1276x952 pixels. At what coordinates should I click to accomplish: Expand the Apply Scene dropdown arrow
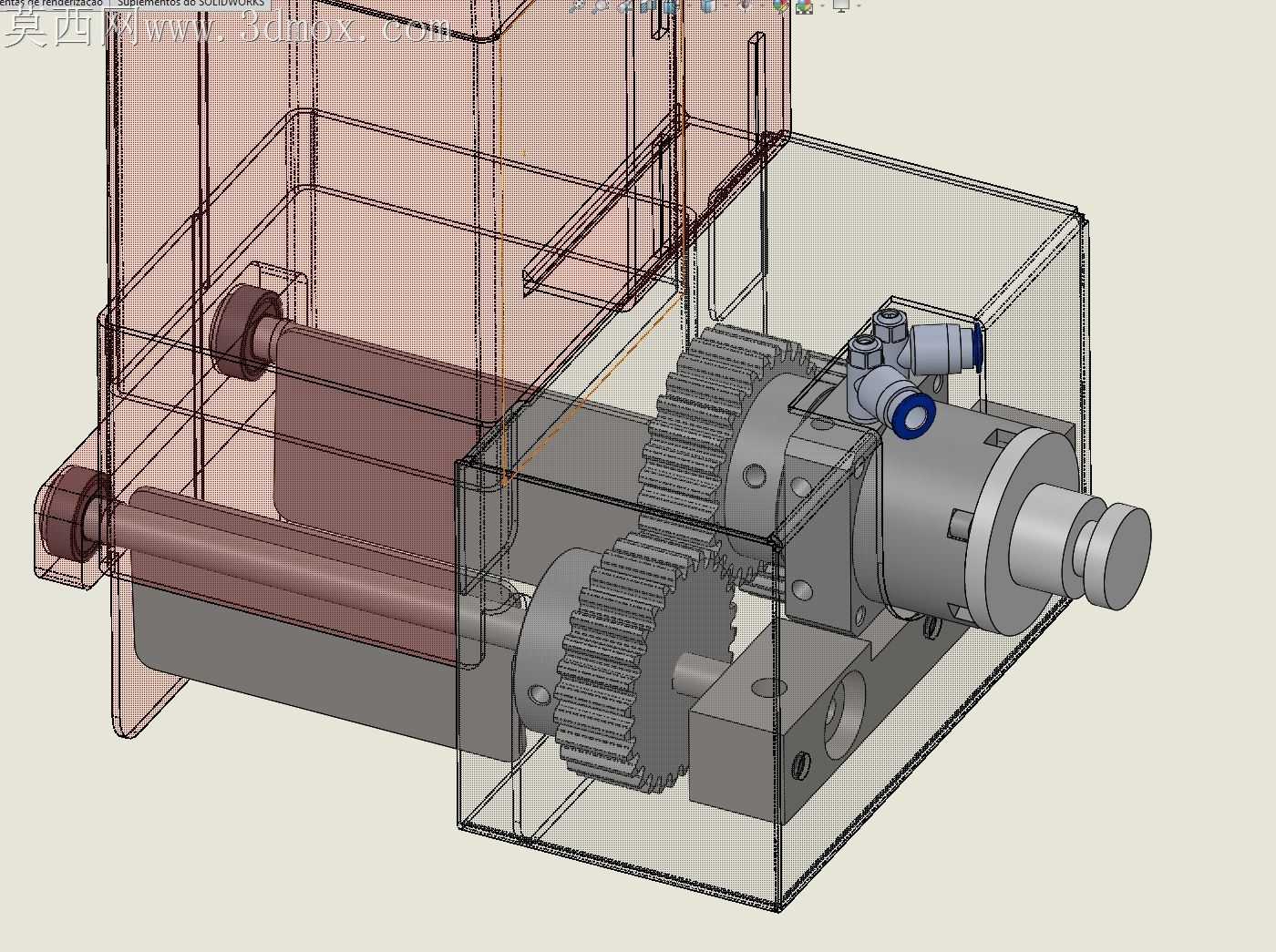pos(822,5)
